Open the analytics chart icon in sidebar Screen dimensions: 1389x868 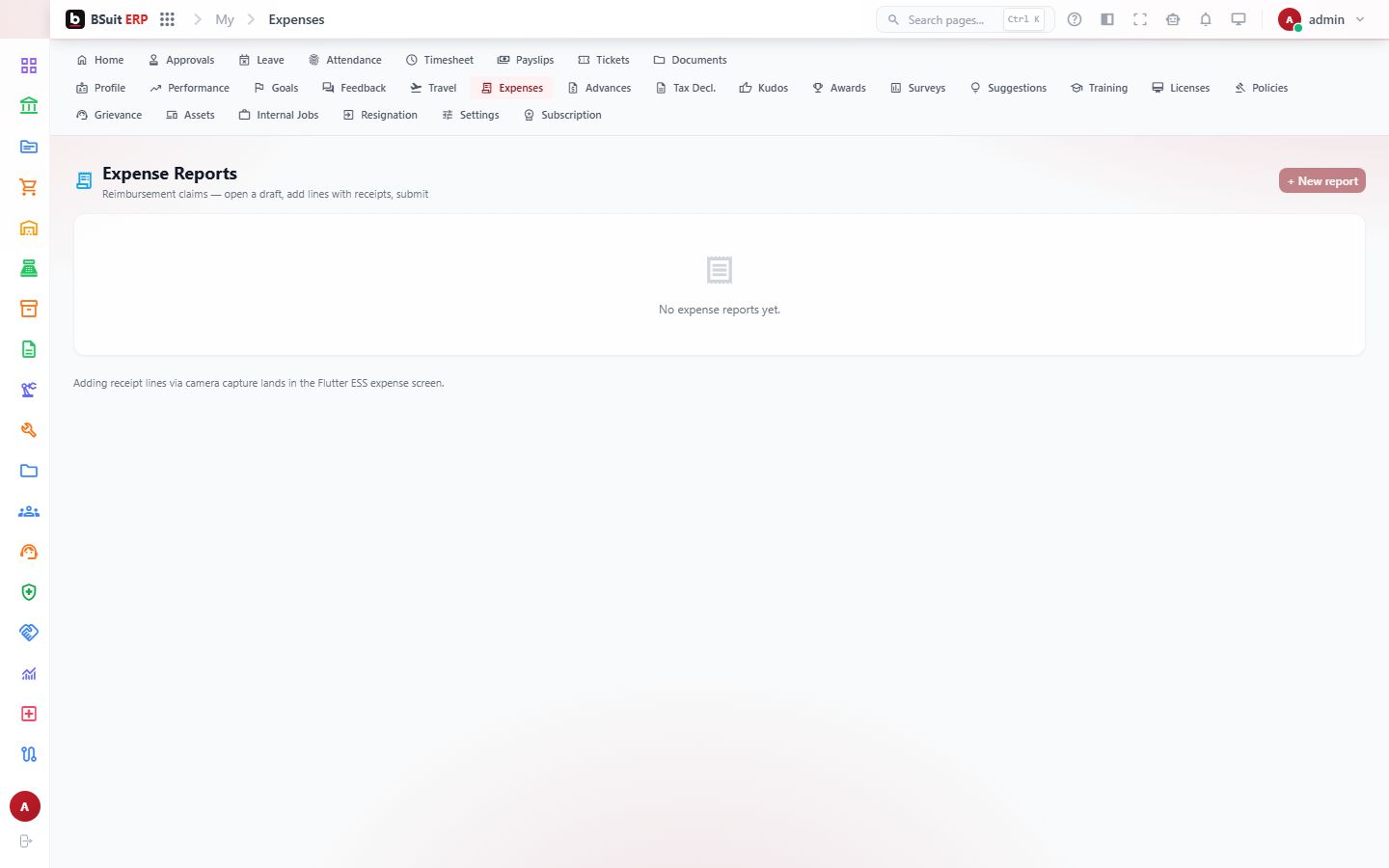click(29, 673)
